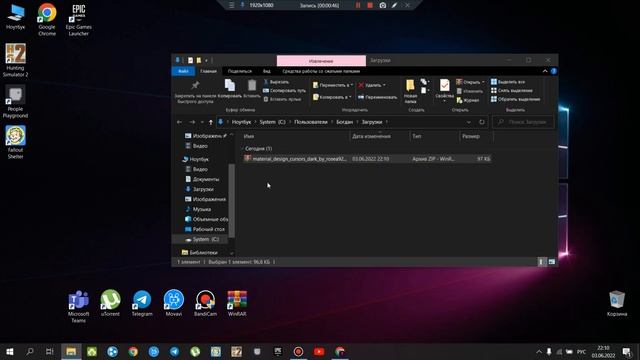Click the Telegram desktop icon
This screenshot has height=360, width=640.
(x=142, y=303)
